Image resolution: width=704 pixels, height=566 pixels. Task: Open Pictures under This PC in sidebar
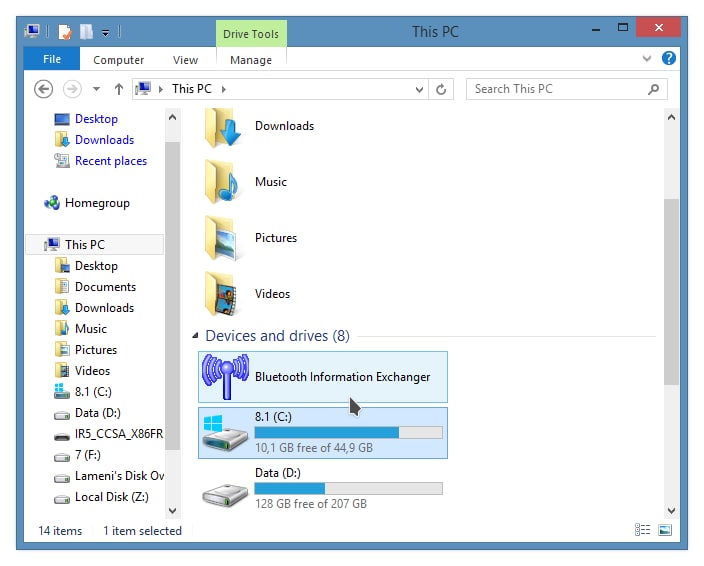(x=96, y=350)
